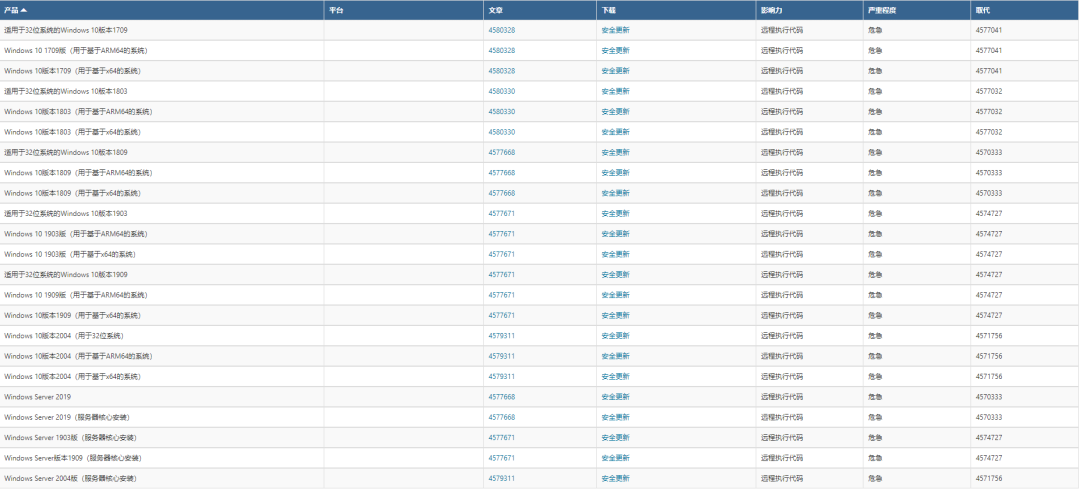Open article 4580328 for 适用于32位系统的Windows 10版本1709
This screenshot has width=1080, height=489.
(501, 30)
